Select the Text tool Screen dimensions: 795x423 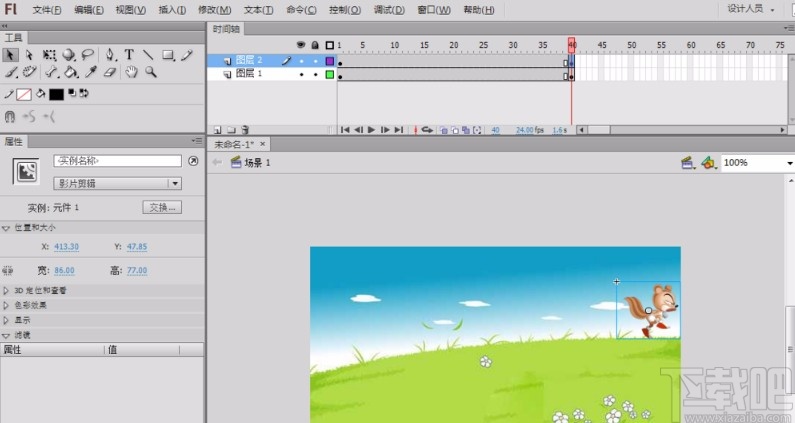point(129,55)
